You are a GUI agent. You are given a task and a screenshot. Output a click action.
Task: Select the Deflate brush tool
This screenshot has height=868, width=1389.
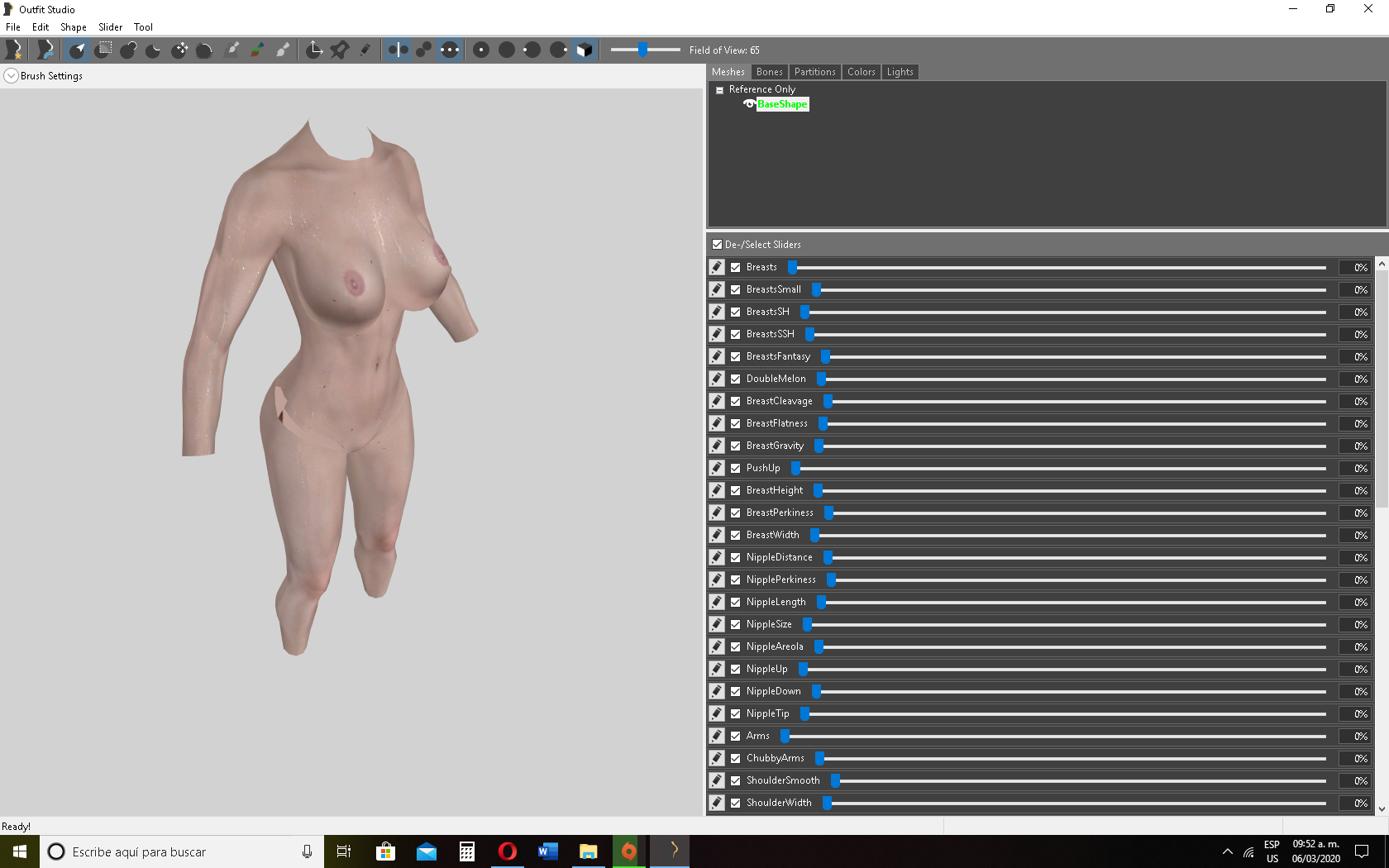point(154,50)
